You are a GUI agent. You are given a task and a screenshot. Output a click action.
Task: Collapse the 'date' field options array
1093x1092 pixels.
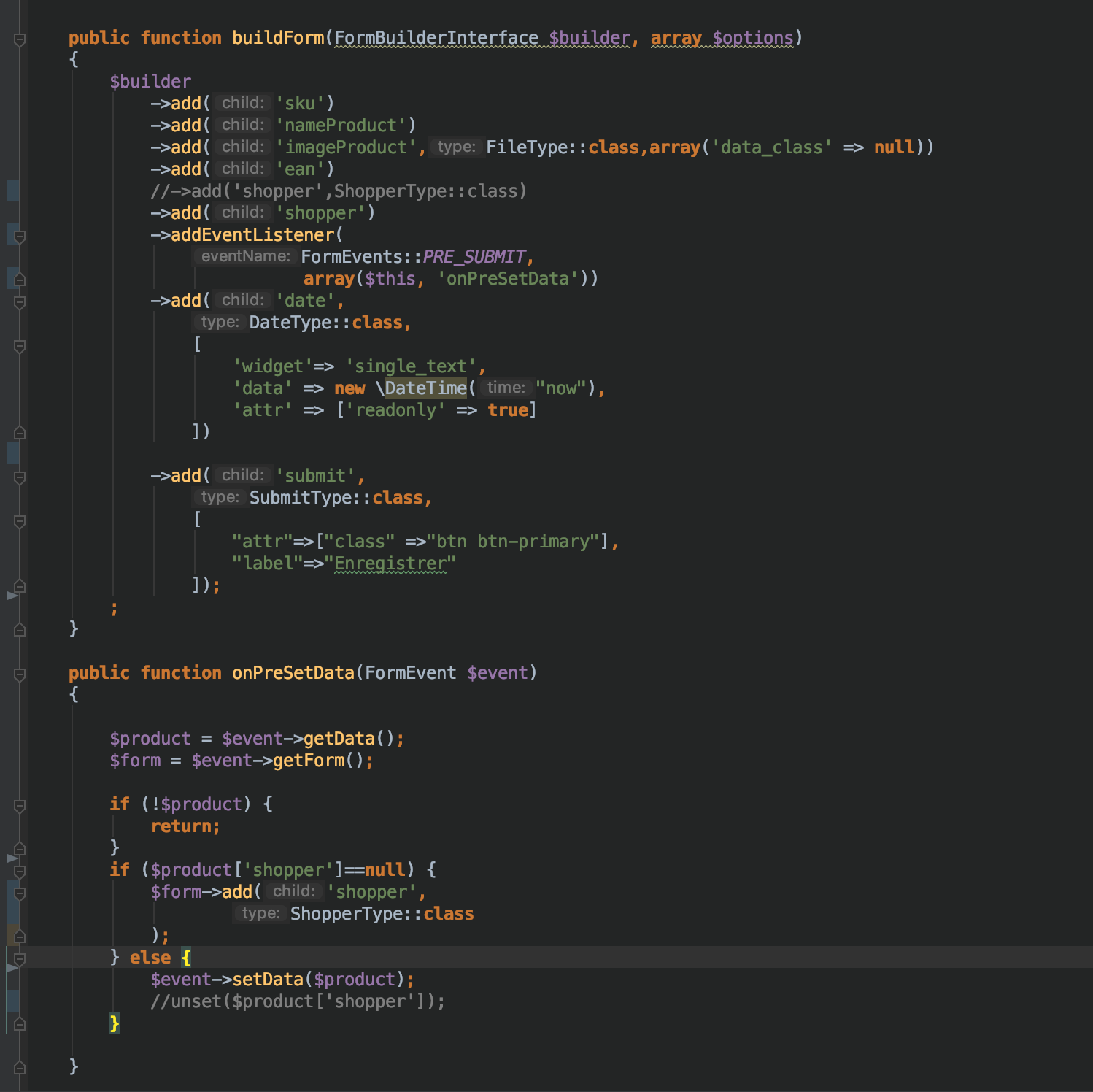(x=18, y=344)
